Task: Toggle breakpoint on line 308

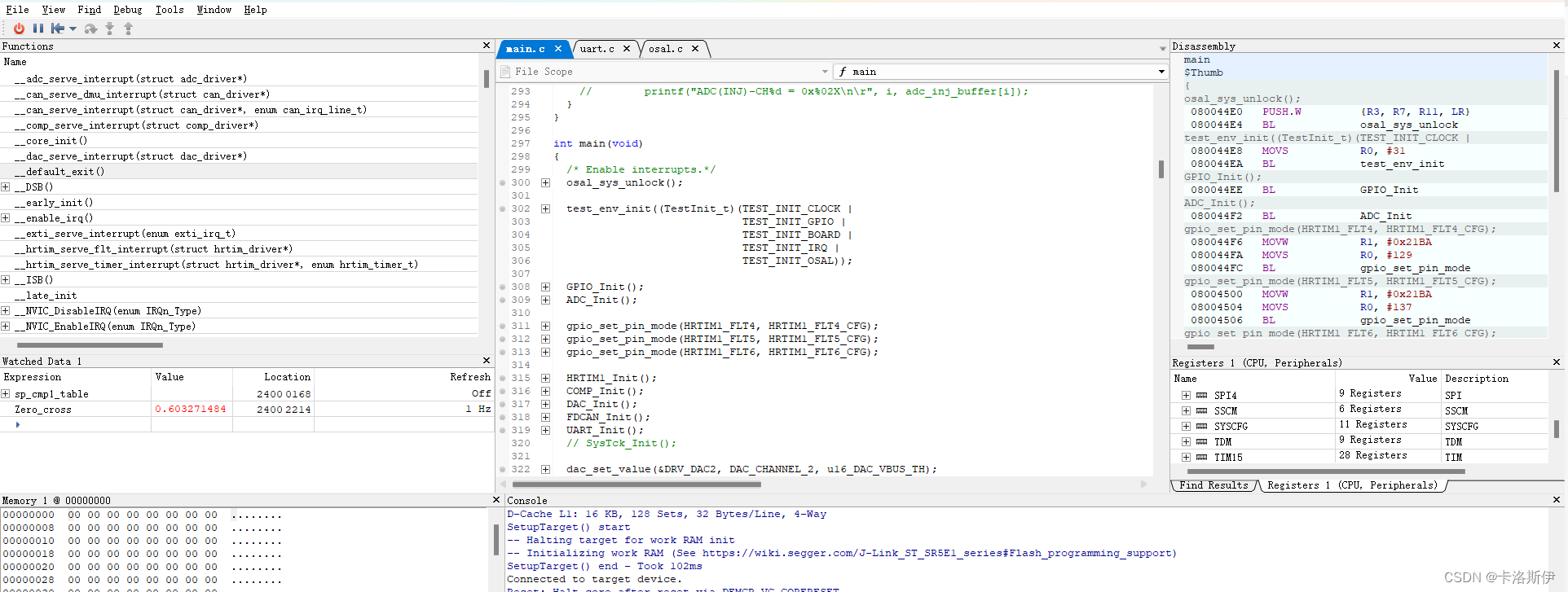Action: [503, 287]
